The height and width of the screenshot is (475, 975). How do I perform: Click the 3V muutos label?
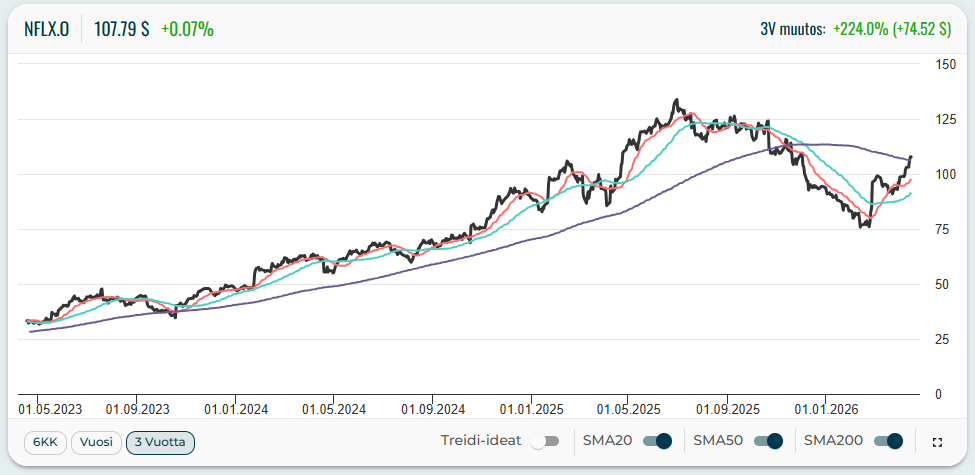793,29
